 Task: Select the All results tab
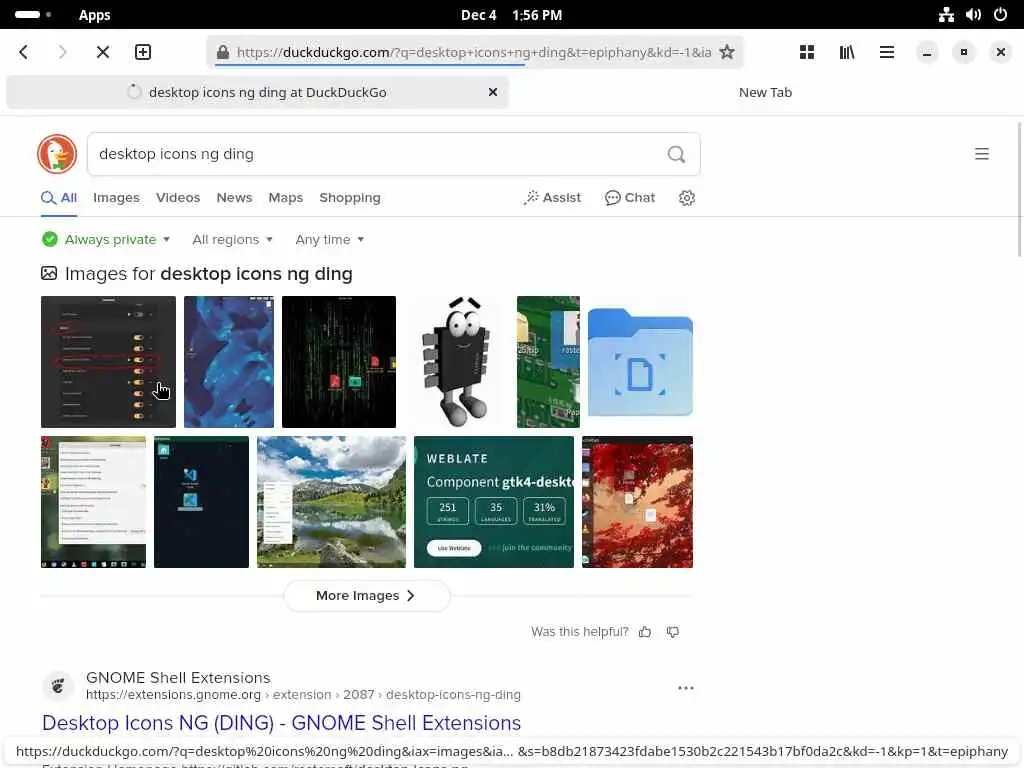point(59,198)
